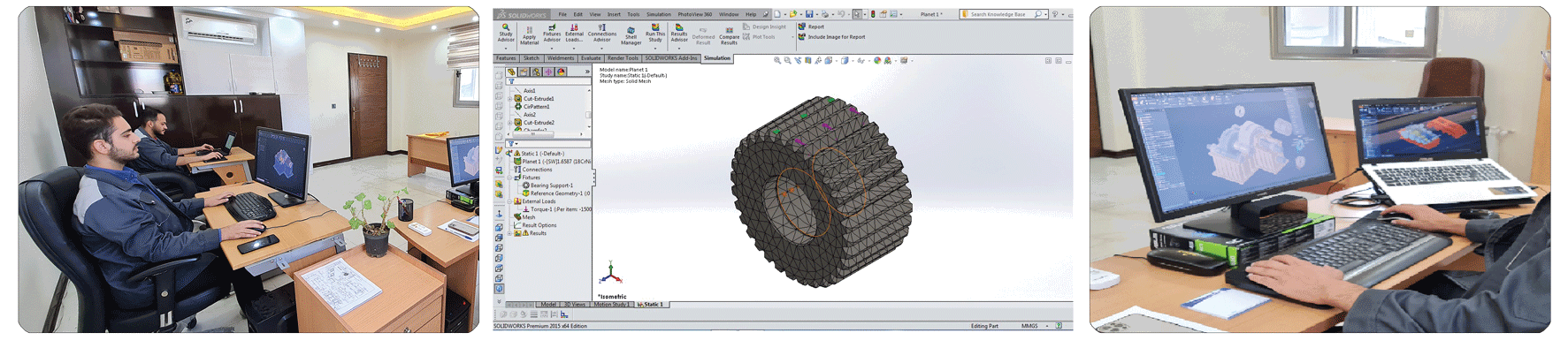
Task: Click Zoom to Fit icon
Action: pyautogui.click(x=777, y=60)
